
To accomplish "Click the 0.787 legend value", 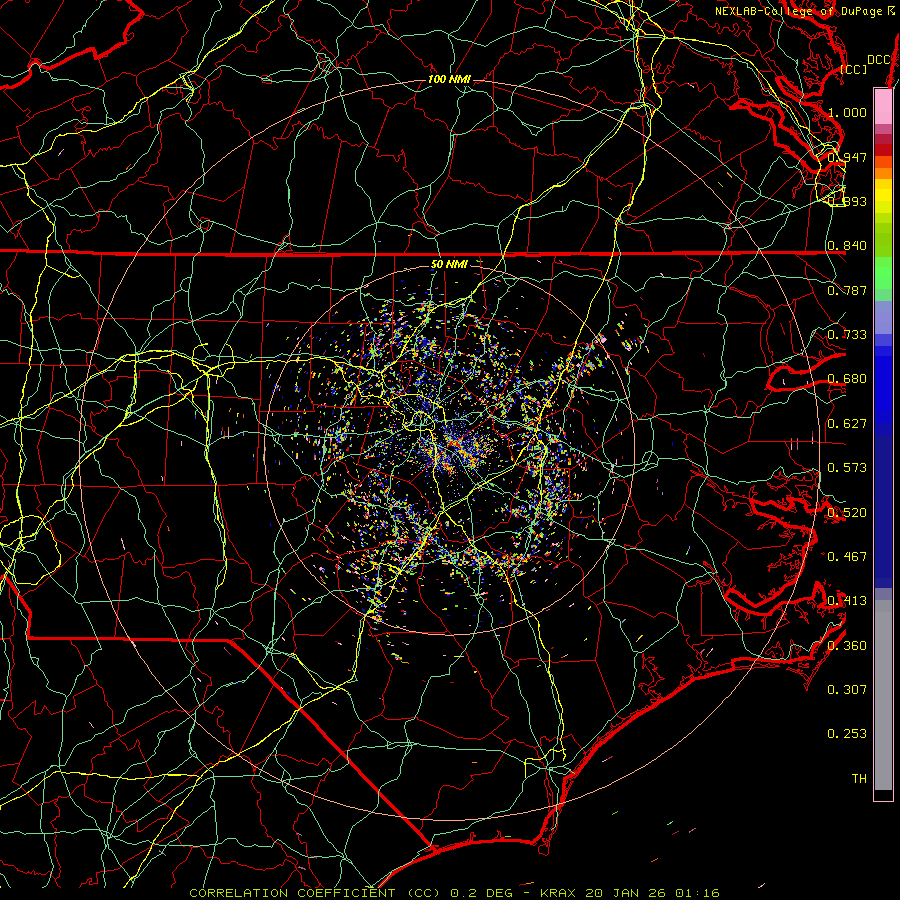I will pyautogui.click(x=847, y=290).
